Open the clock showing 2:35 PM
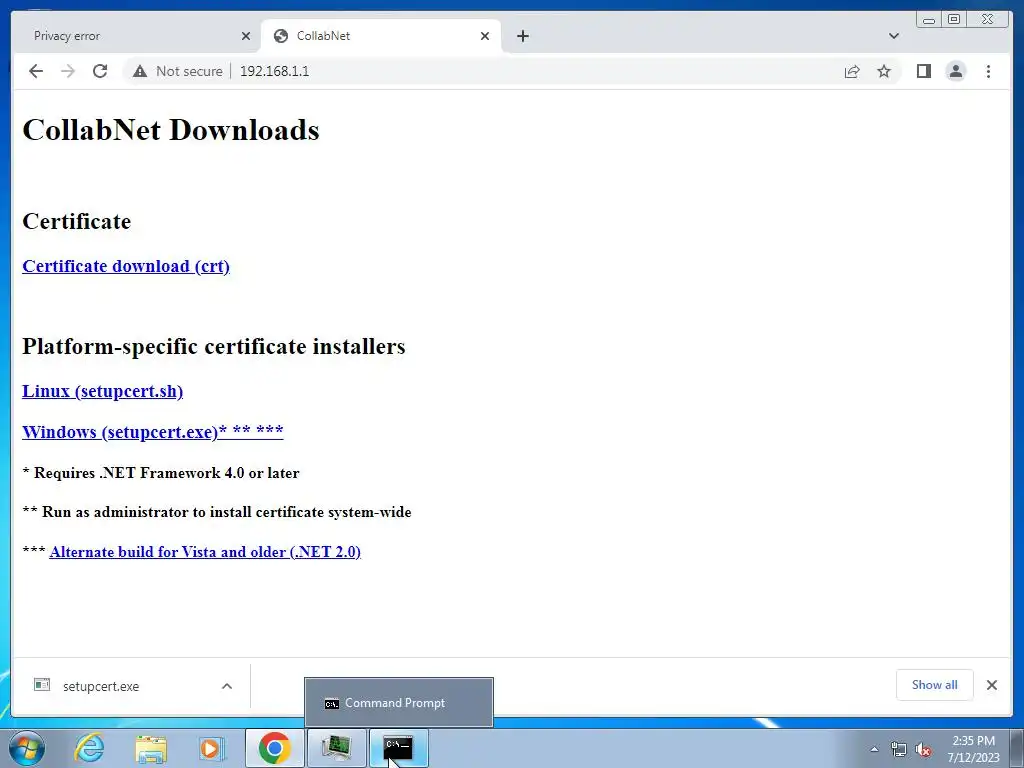Image resolution: width=1024 pixels, height=768 pixels. [973, 749]
